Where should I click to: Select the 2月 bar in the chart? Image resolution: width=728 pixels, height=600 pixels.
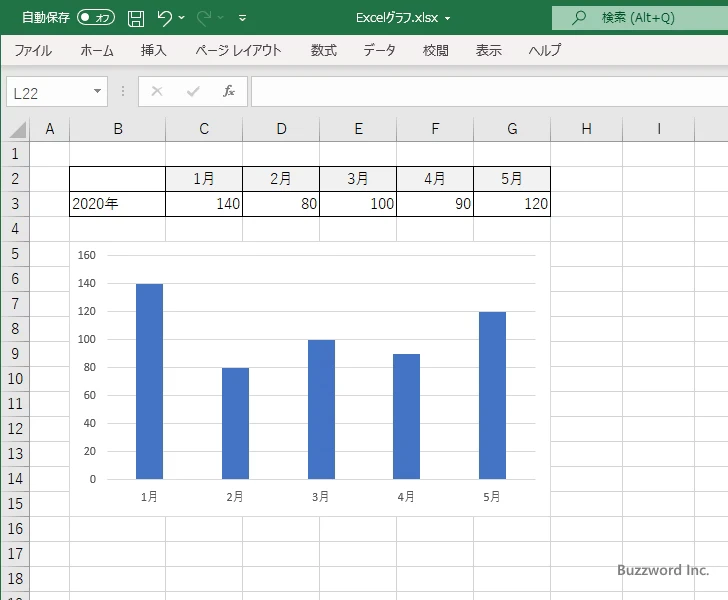click(235, 424)
